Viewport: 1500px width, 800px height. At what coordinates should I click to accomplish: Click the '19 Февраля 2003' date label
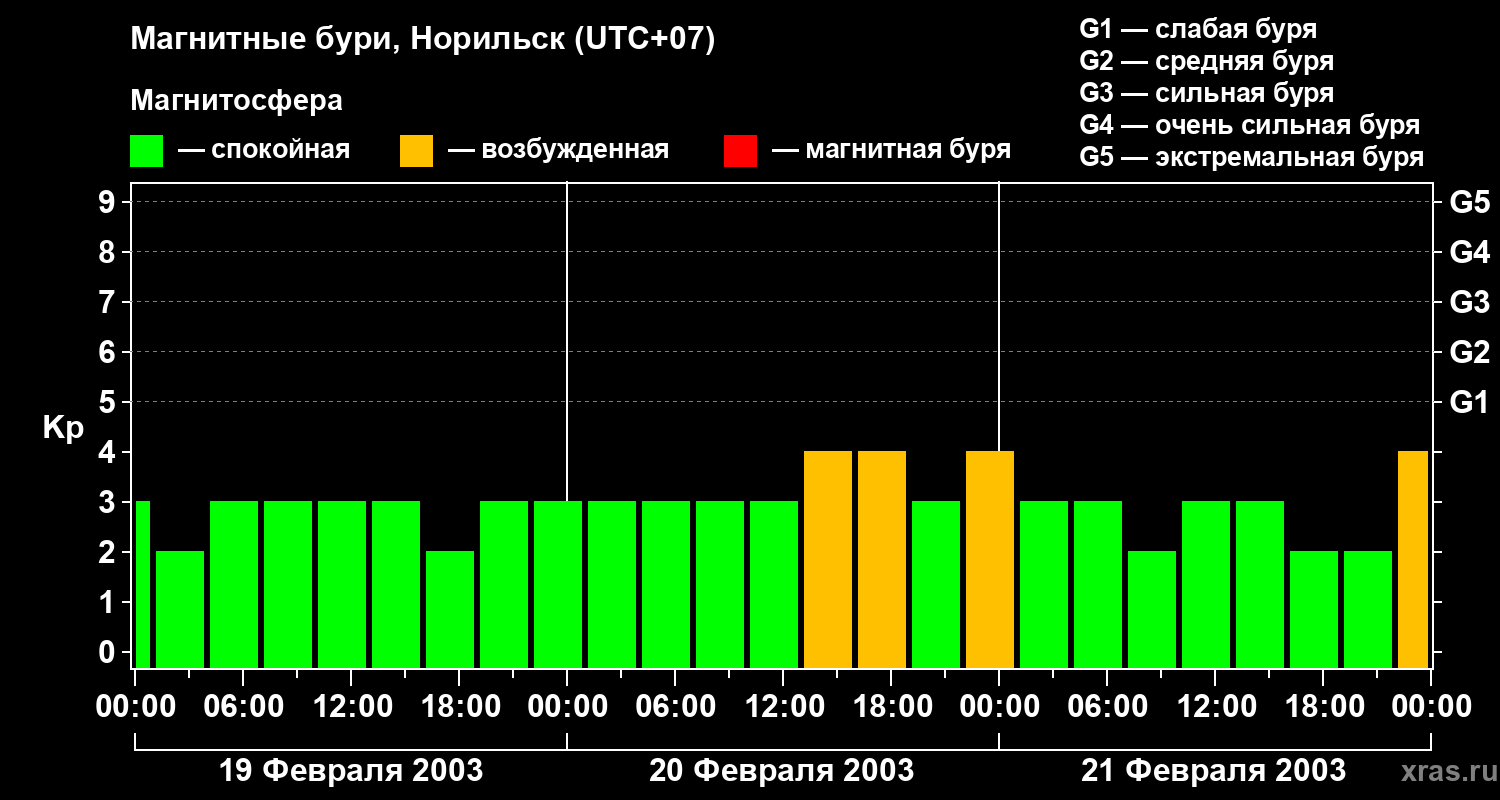point(351,771)
